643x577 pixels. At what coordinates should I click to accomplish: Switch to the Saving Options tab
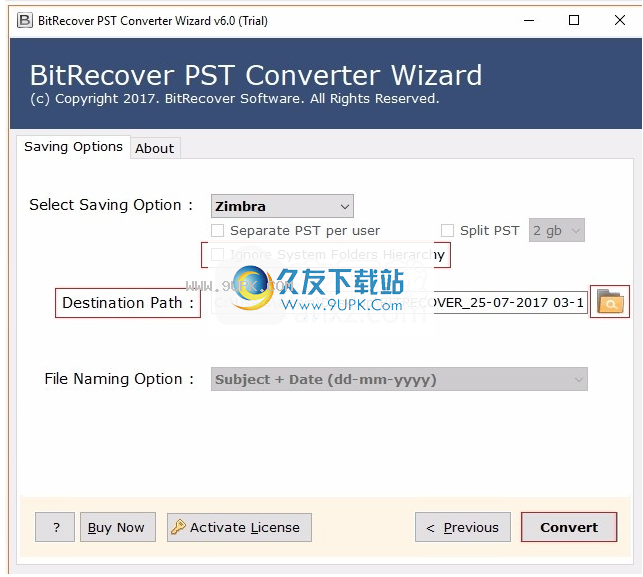click(x=73, y=147)
